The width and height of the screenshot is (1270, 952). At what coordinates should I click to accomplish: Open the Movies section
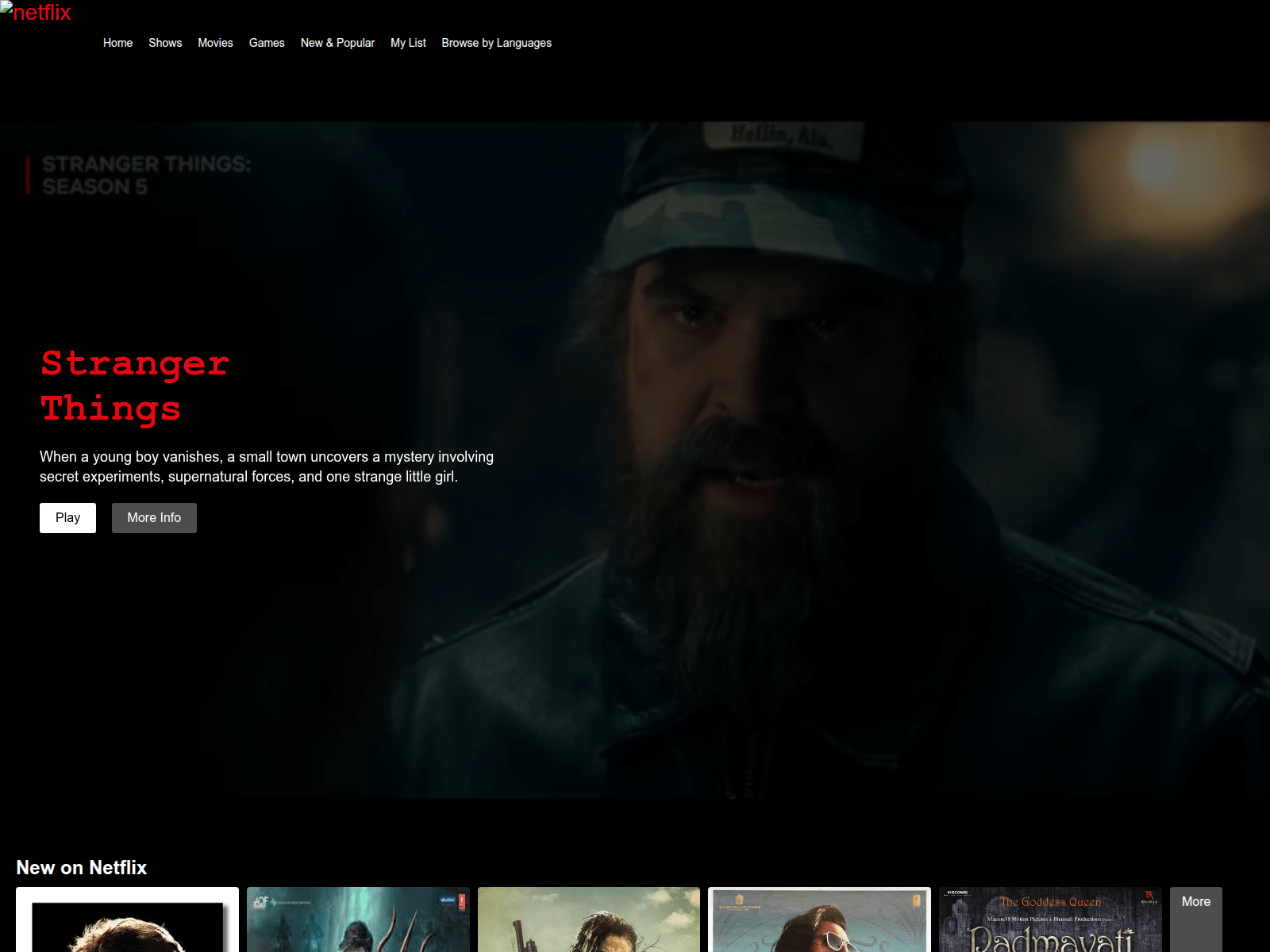[215, 43]
